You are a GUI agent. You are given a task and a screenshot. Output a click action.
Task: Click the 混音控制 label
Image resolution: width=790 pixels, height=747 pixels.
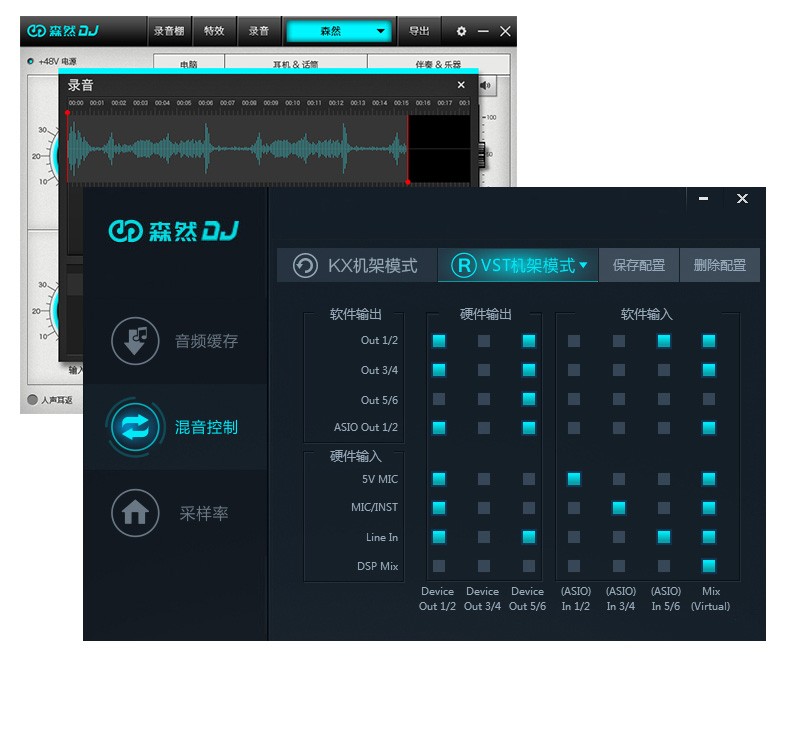click(x=206, y=427)
